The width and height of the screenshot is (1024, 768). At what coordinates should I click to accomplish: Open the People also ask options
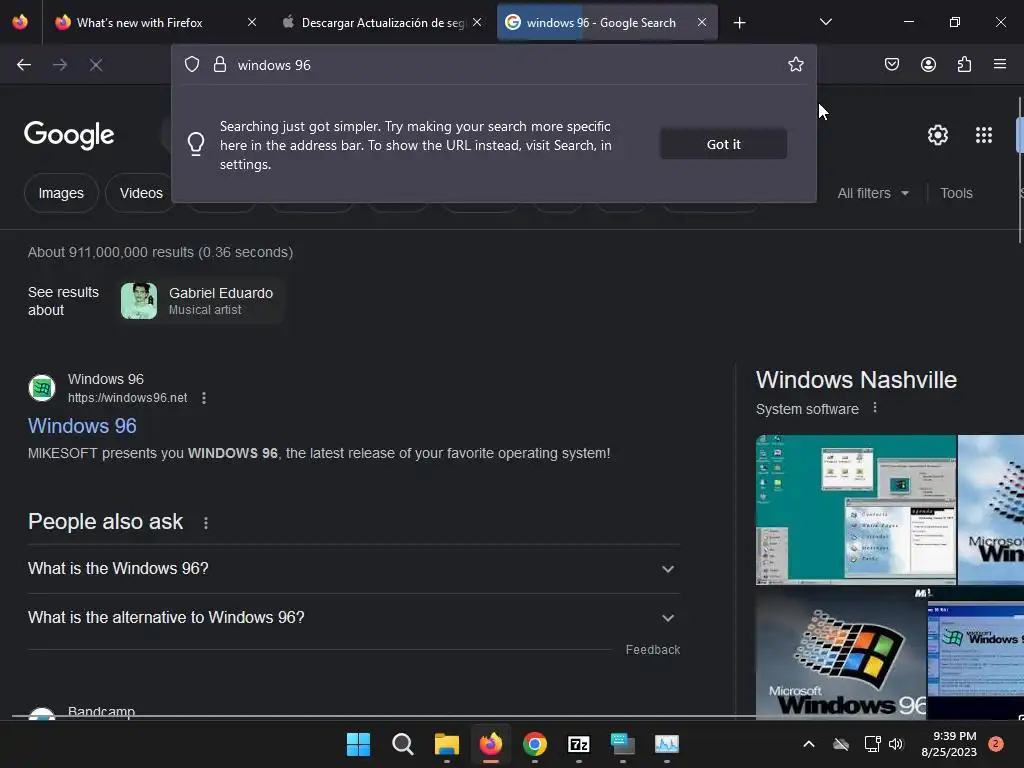[206, 523]
